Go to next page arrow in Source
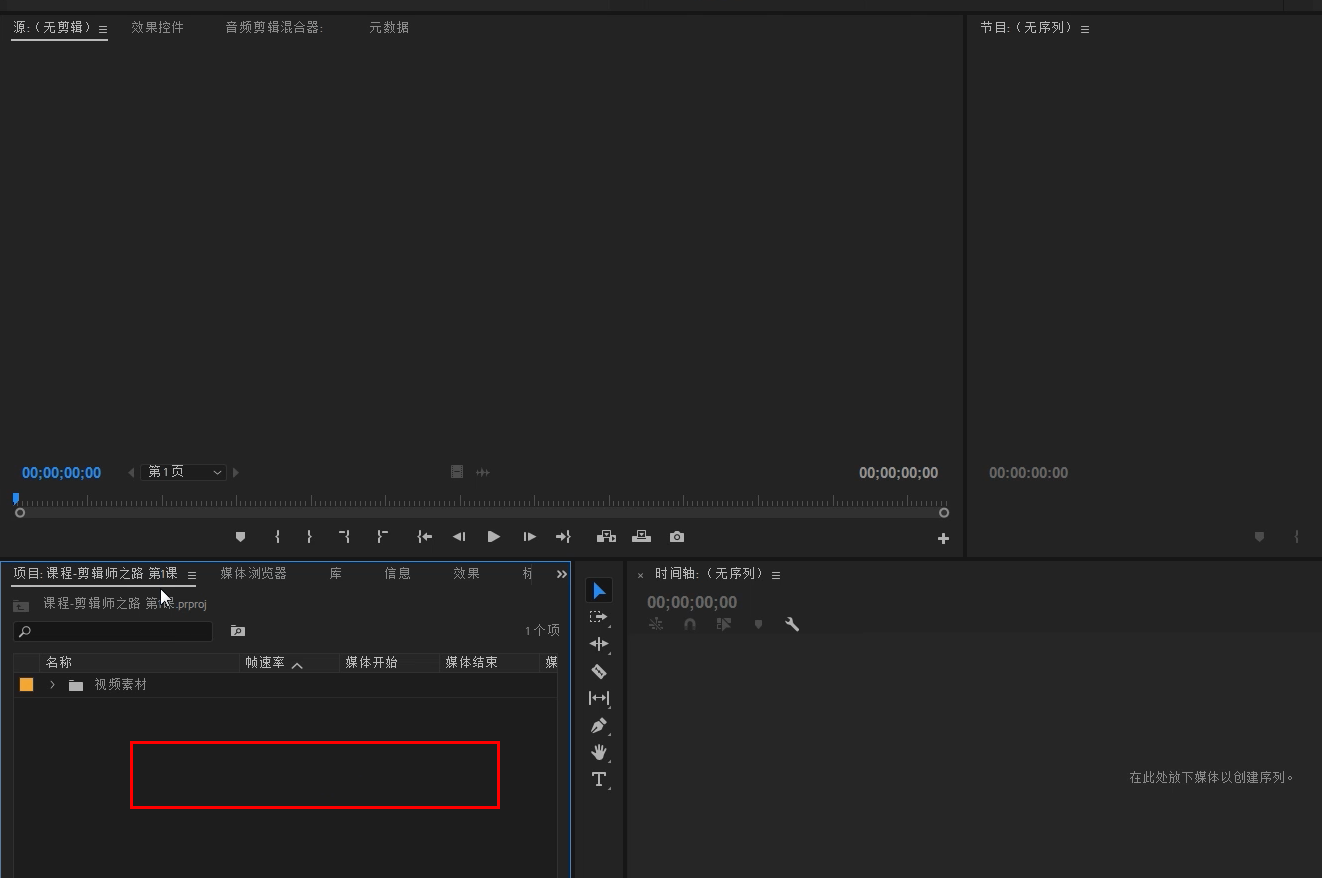 [x=236, y=472]
